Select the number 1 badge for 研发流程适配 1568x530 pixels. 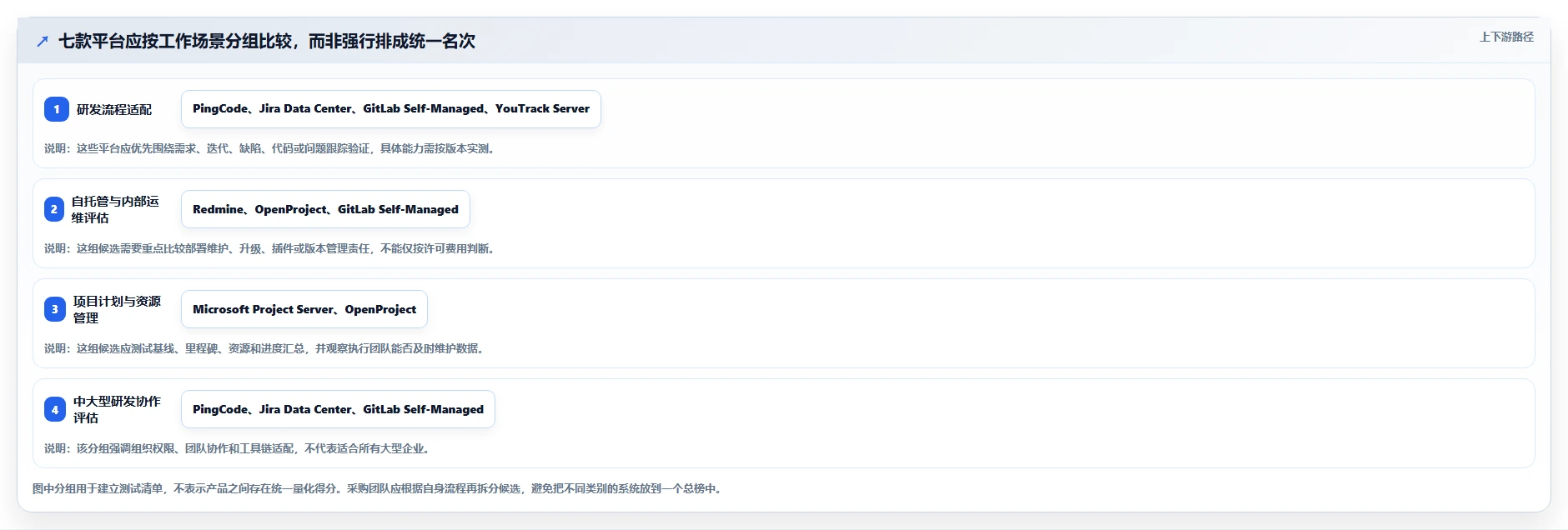pyautogui.click(x=57, y=109)
